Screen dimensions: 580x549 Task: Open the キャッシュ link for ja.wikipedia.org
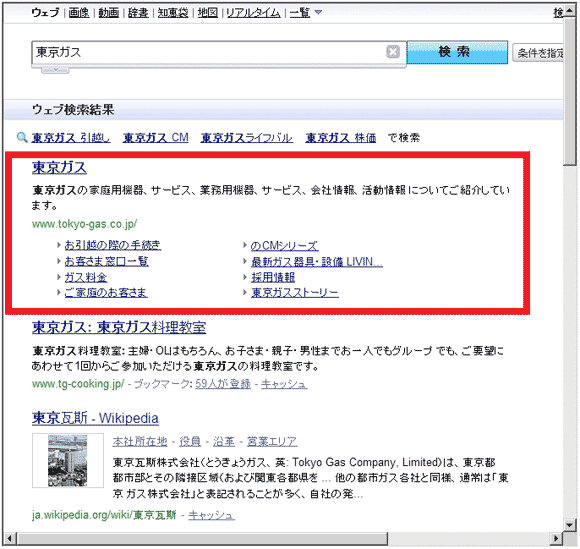pyautogui.click(x=211, y=515)
